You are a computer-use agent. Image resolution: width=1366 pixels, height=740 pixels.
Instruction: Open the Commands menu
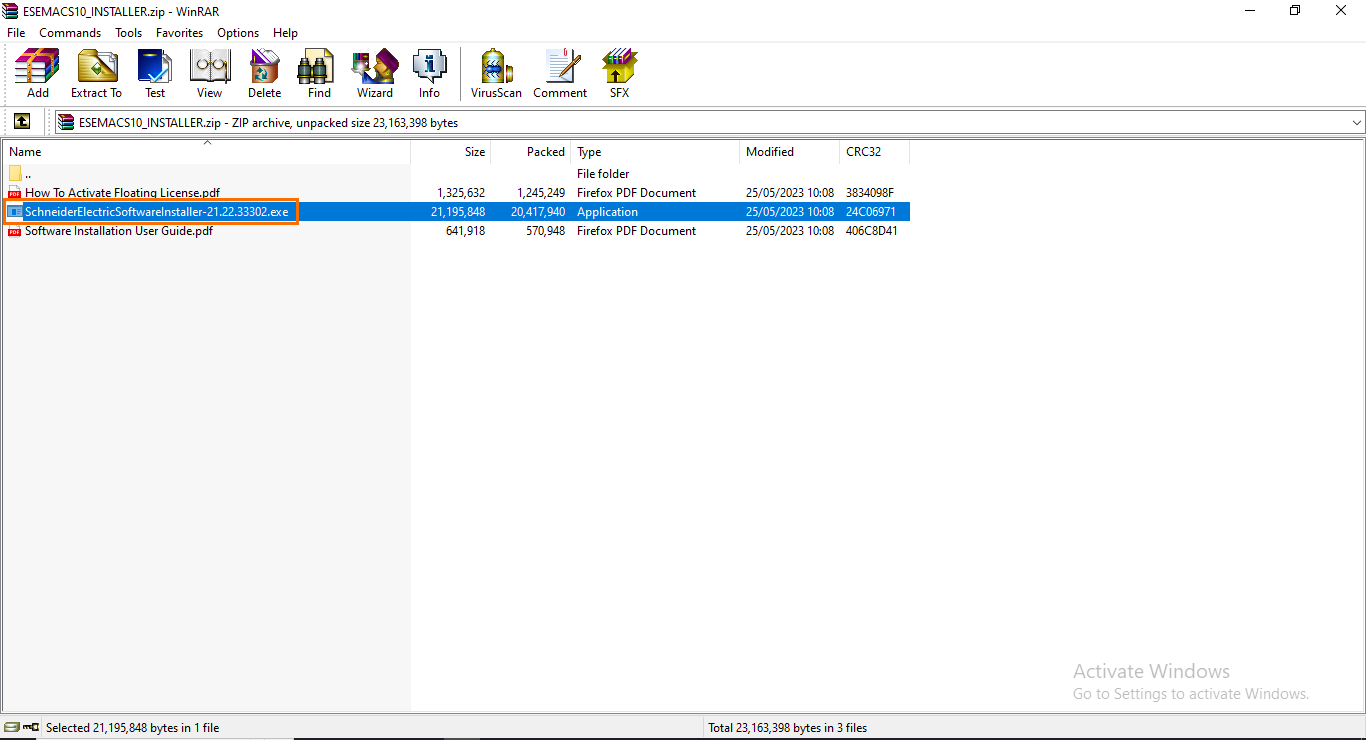pos(70,33)
